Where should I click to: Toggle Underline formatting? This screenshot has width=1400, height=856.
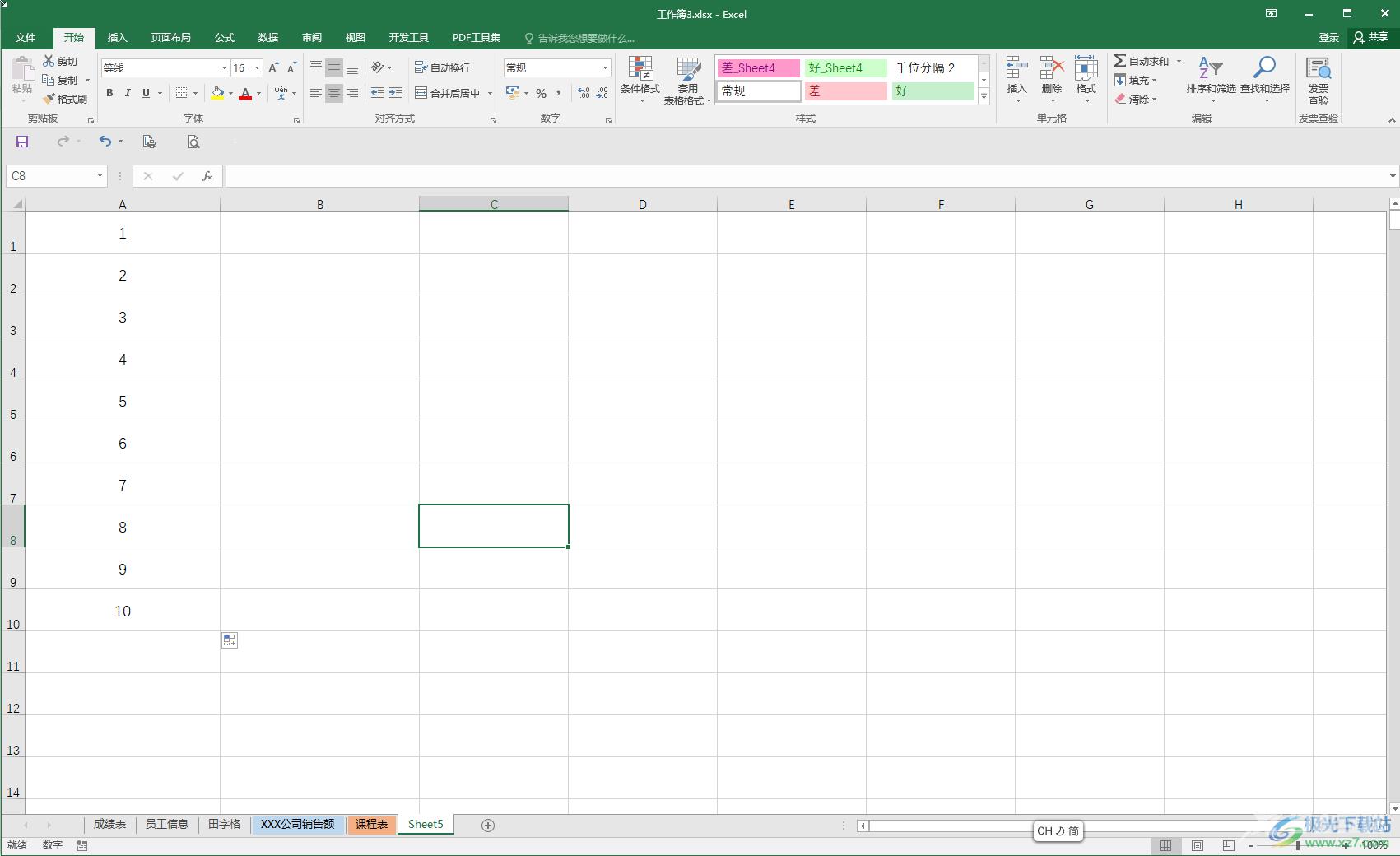coord(146,93)
